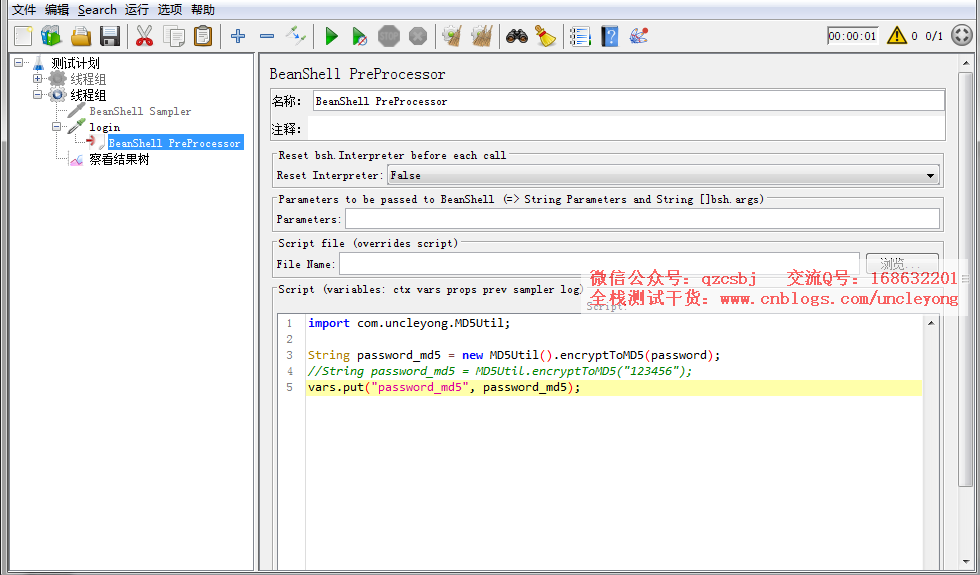This screenshot has width=980, height=575.
Task: Expand all with the plus icon
Action: (x=238, y=36)
